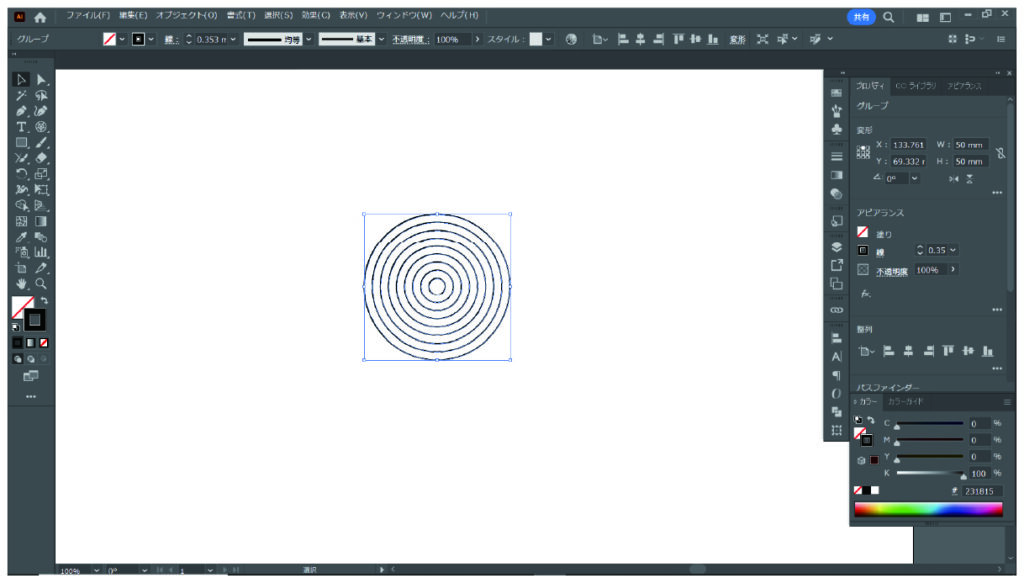Click the 共有 share button
This screenshot has height=583, width=1024.
861,18
